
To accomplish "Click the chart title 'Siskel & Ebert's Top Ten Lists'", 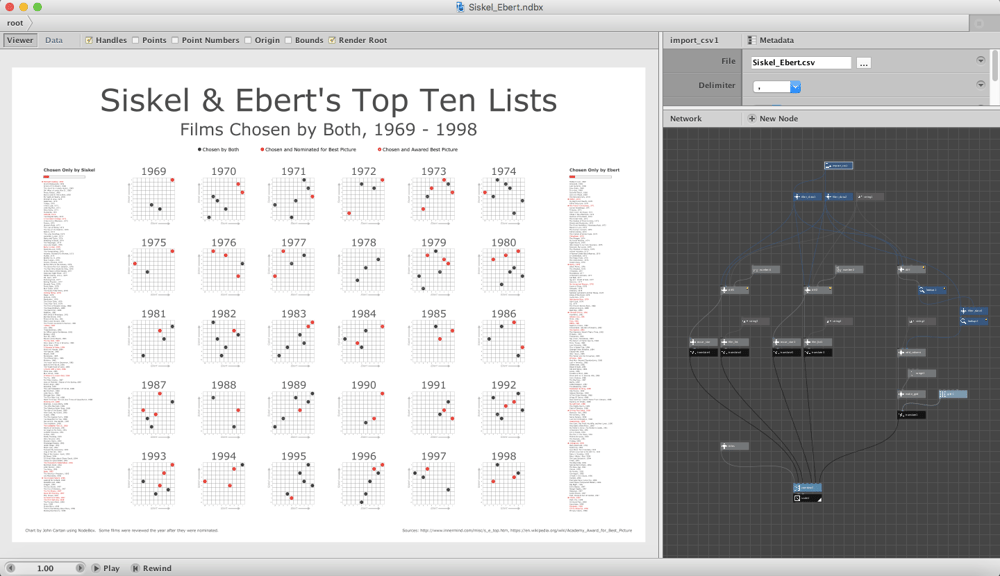I will point(328,100).
